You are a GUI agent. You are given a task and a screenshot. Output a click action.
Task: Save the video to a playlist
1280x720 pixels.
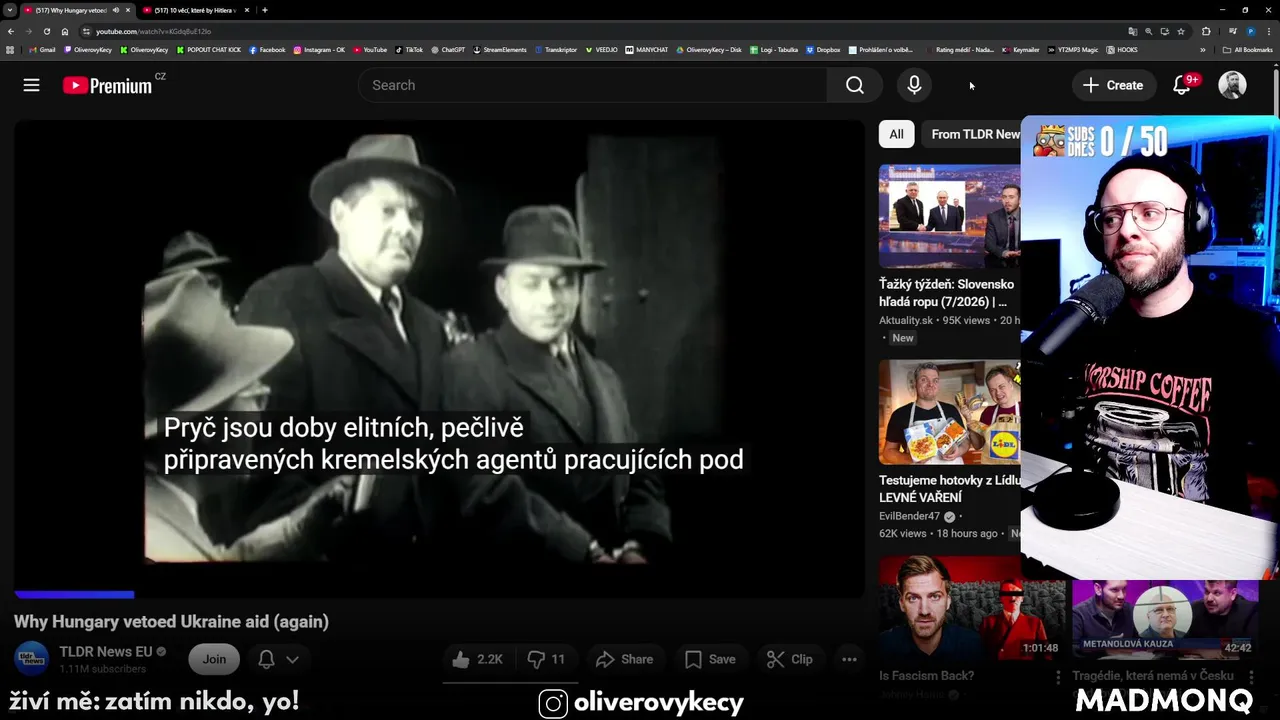(710, 659)
